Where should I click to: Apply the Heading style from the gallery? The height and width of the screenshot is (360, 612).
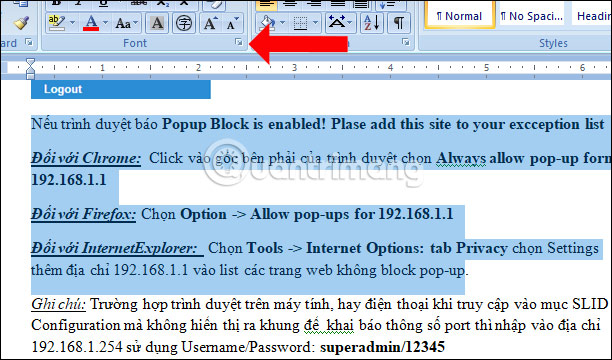[591, 15]
